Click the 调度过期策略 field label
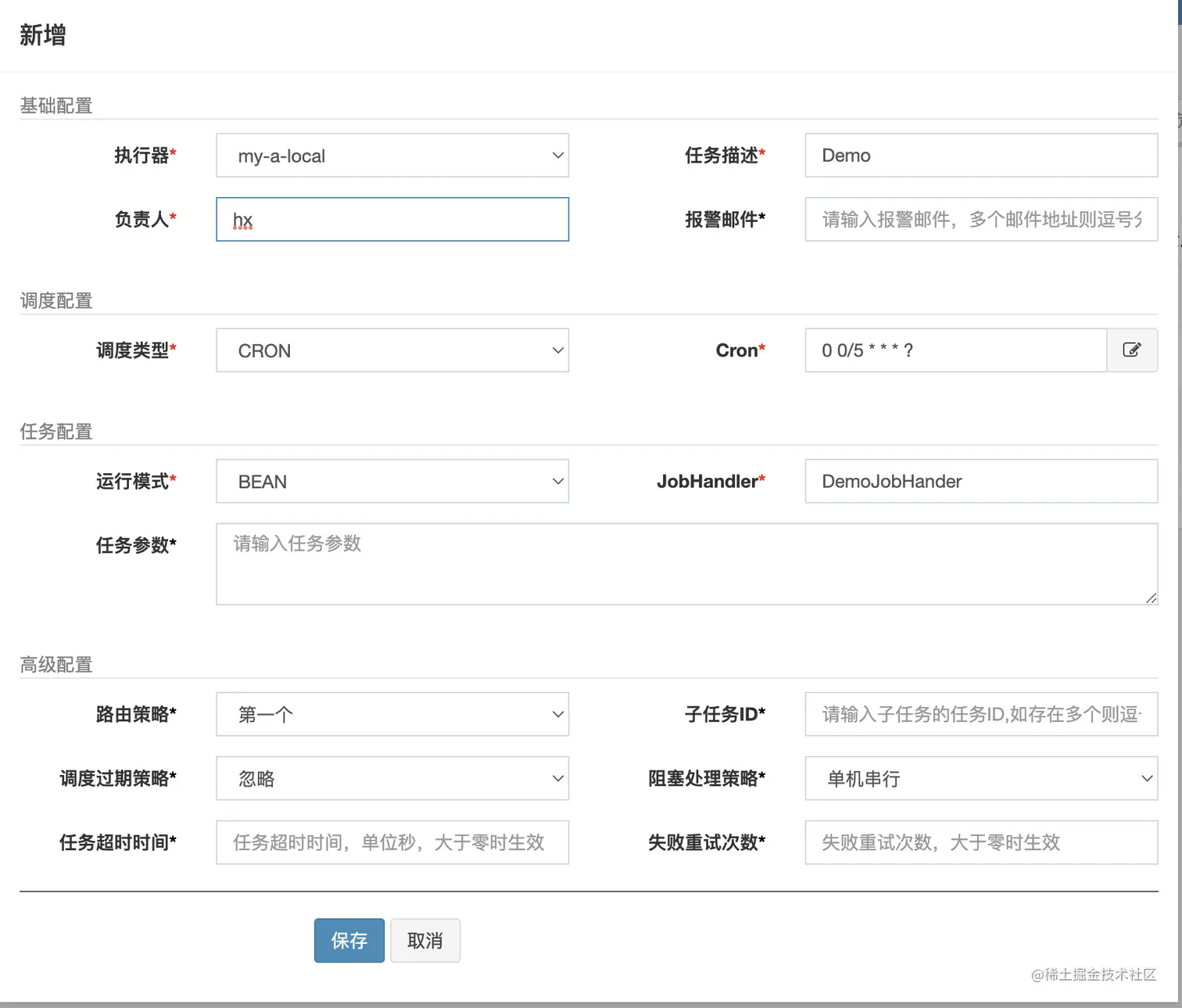This screenshot has width=1182, height=1008. point(118,778)
